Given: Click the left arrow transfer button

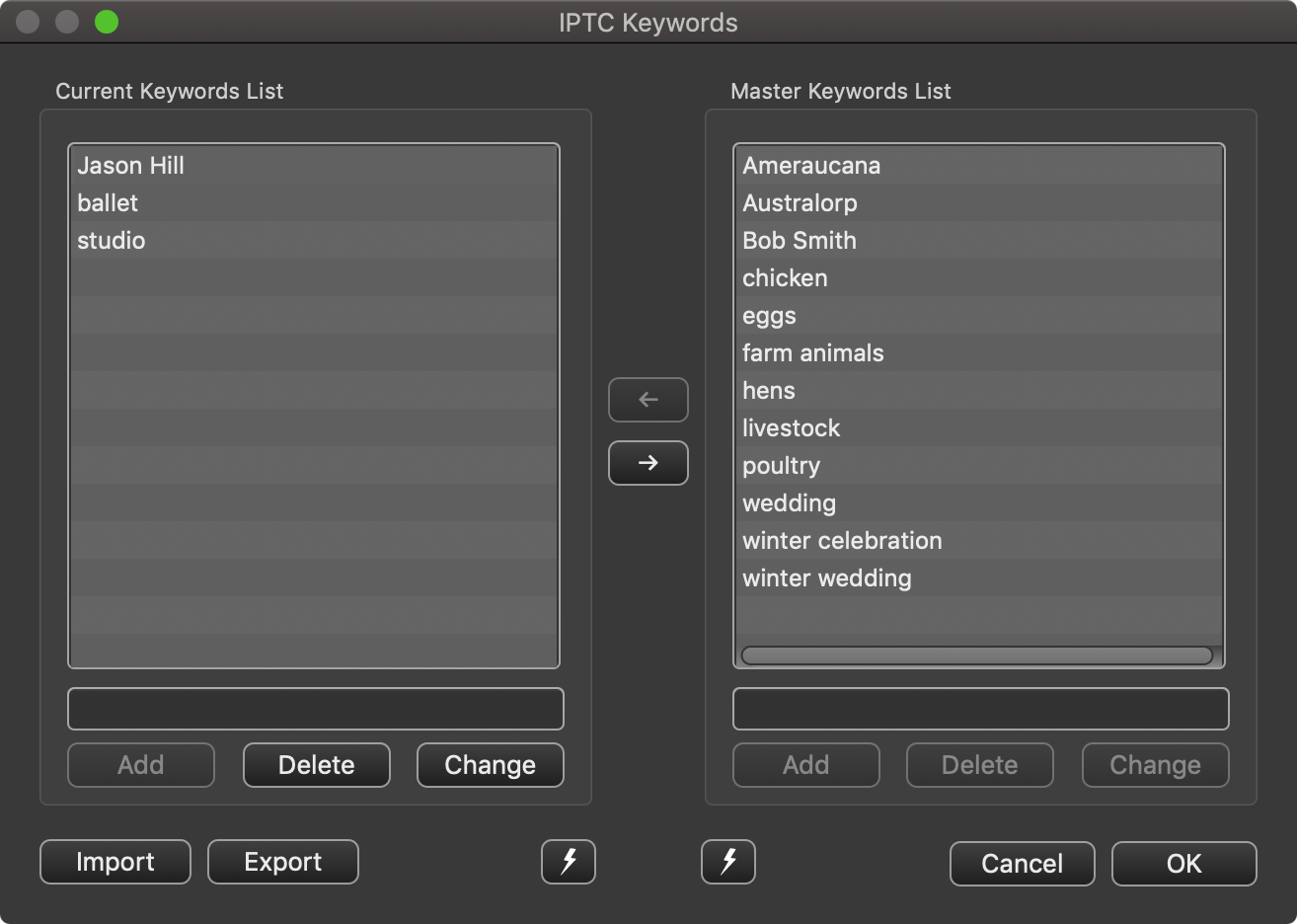Looking at the screenshot, I should point(648,400).
